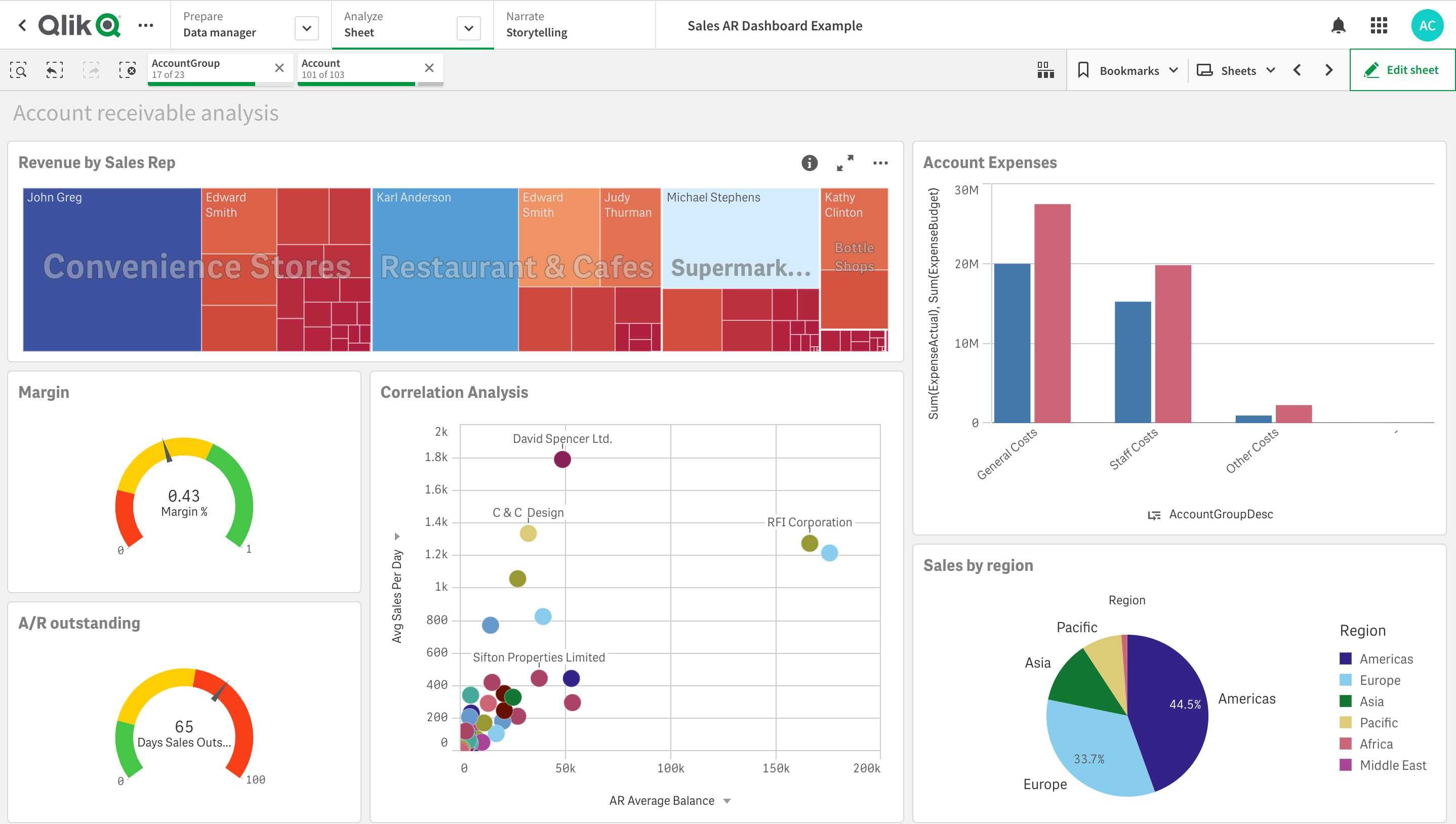The width and height of the screenshot is (1456, 824).
Task: Navigate to previous sheet using arrow
Action: point(1298,69)
